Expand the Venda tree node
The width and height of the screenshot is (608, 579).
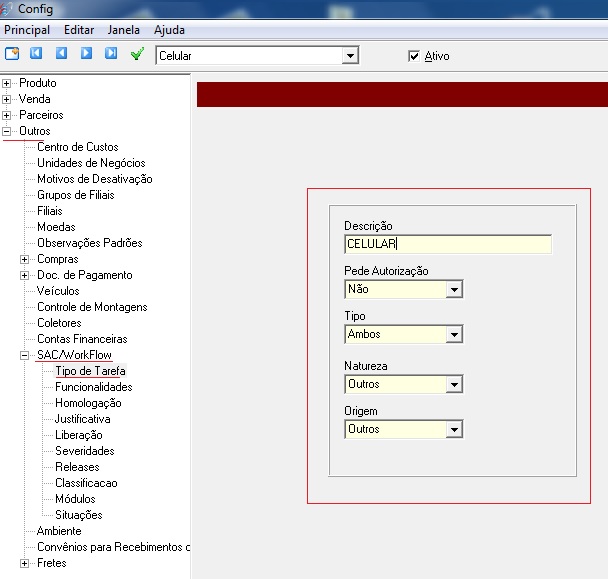6,99
